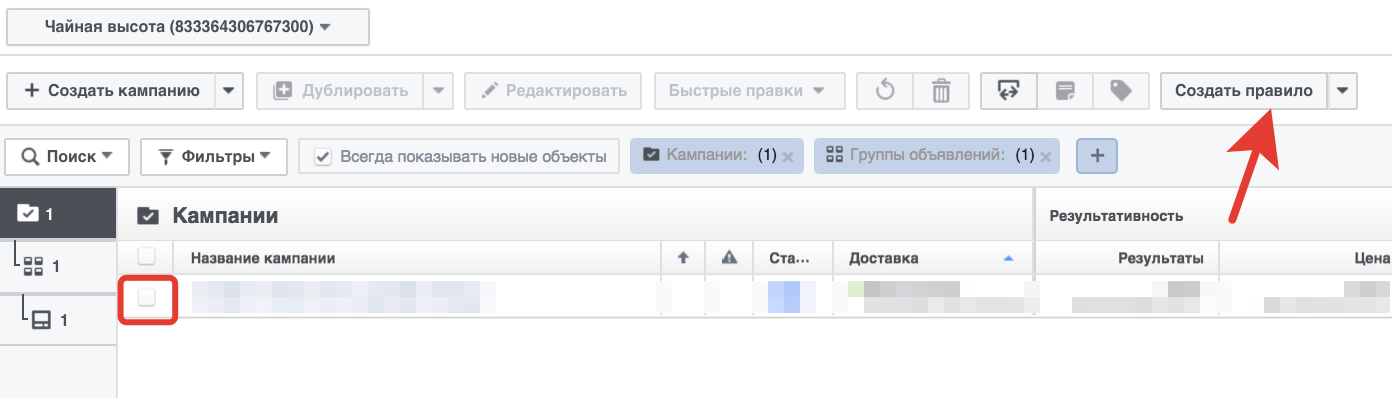Screen dimensions: 1392x398
Task: Click the trash delete icon
Action: 941,91
